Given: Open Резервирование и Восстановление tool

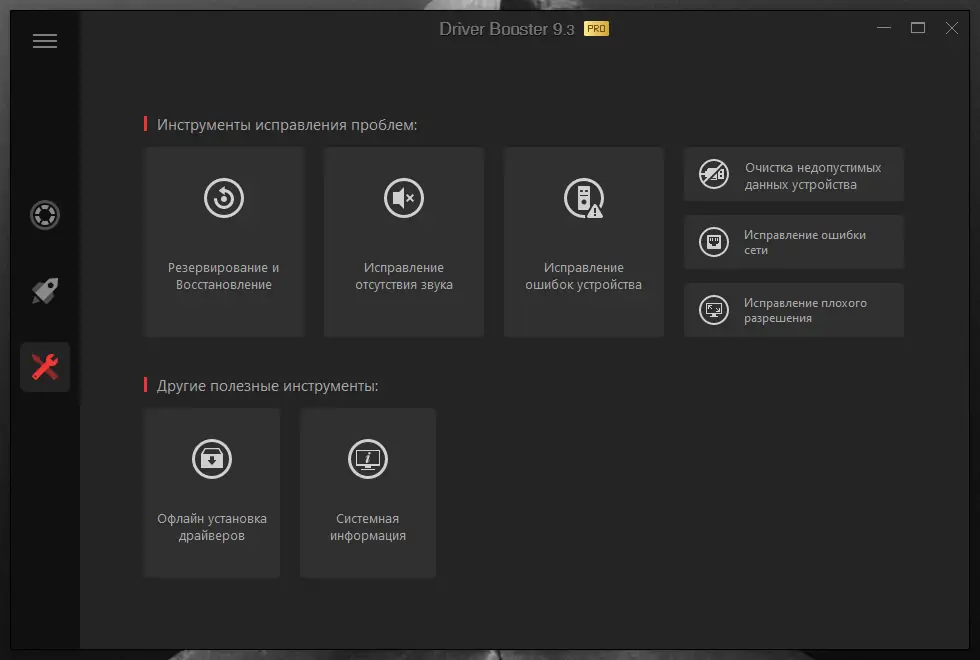Looking at the screenshot, I should [224, 242].
